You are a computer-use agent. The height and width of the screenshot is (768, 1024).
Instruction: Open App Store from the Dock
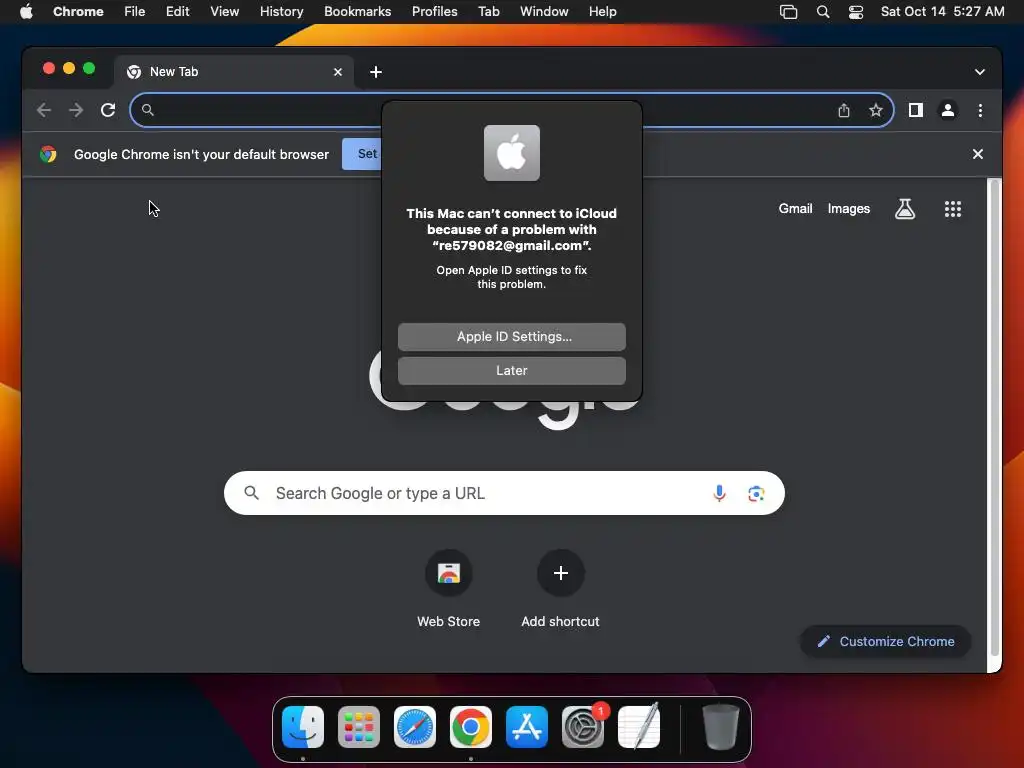[527, 726]
